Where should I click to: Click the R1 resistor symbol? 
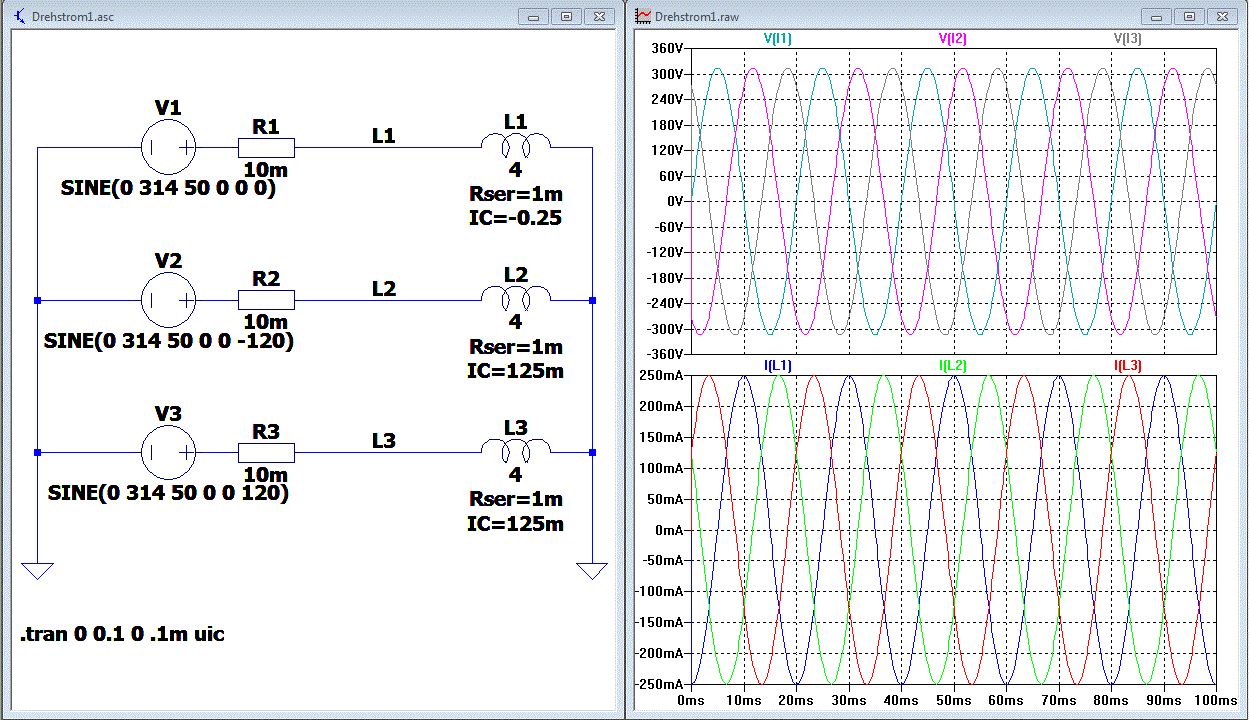point(266,147)
